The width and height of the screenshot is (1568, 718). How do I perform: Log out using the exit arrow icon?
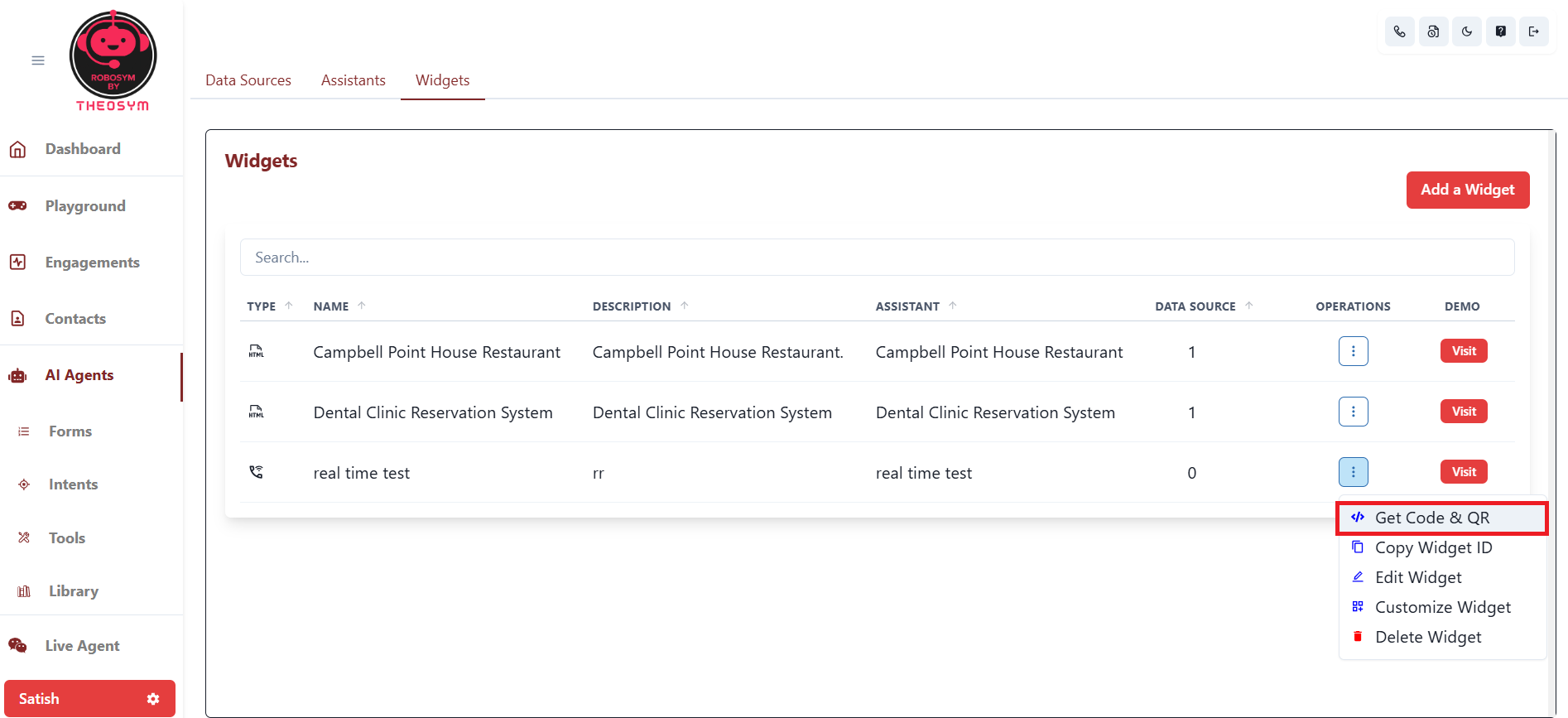click(x=1534, y=31)
